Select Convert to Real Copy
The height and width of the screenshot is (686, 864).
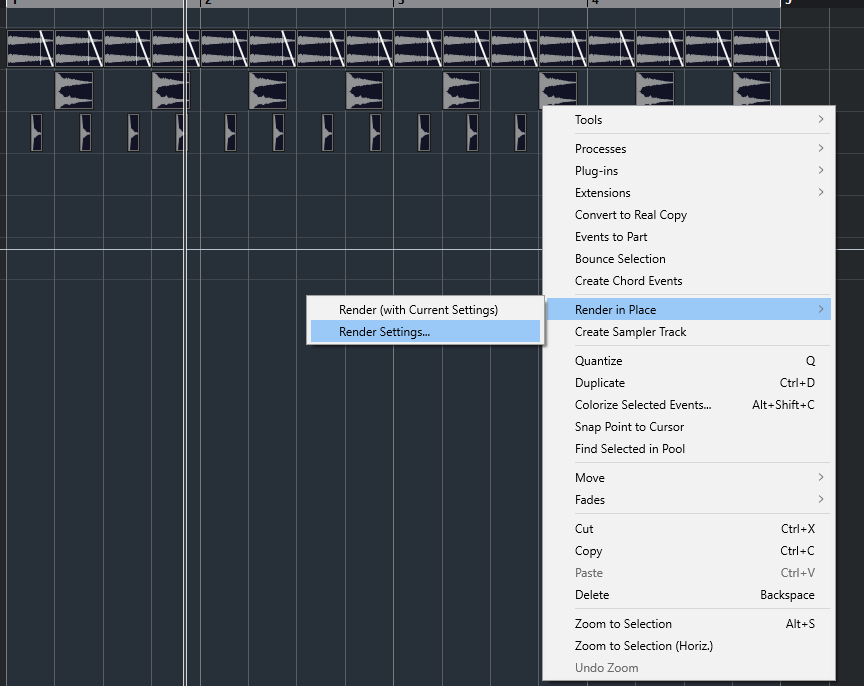[631, 215]
